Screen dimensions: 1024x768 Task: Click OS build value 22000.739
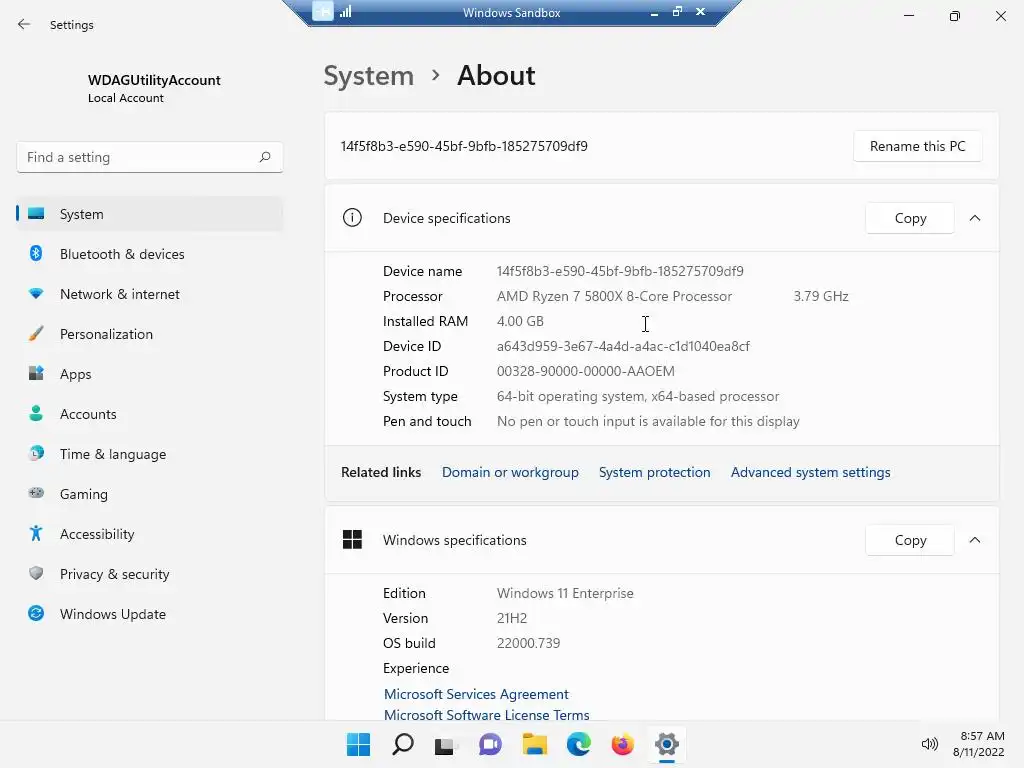coord(528,643)
